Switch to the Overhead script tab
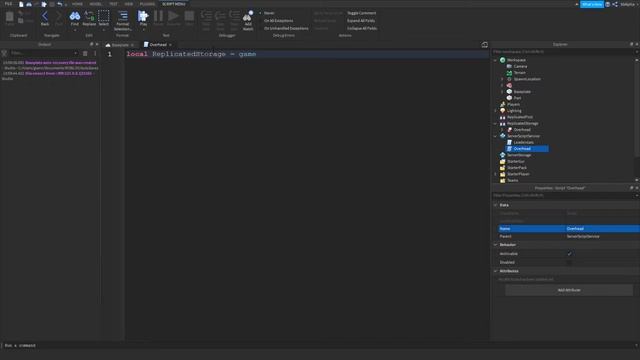 158,45
